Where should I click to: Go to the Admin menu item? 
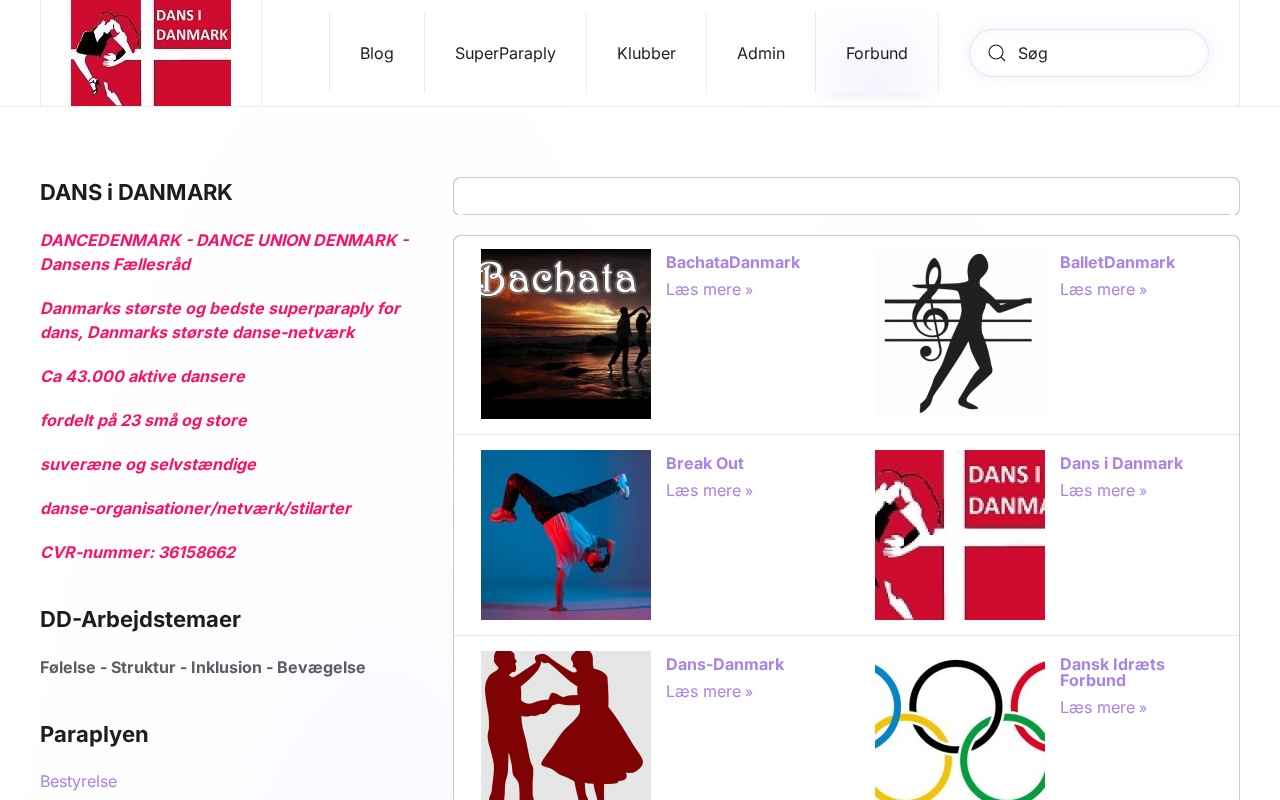[761, 53]
